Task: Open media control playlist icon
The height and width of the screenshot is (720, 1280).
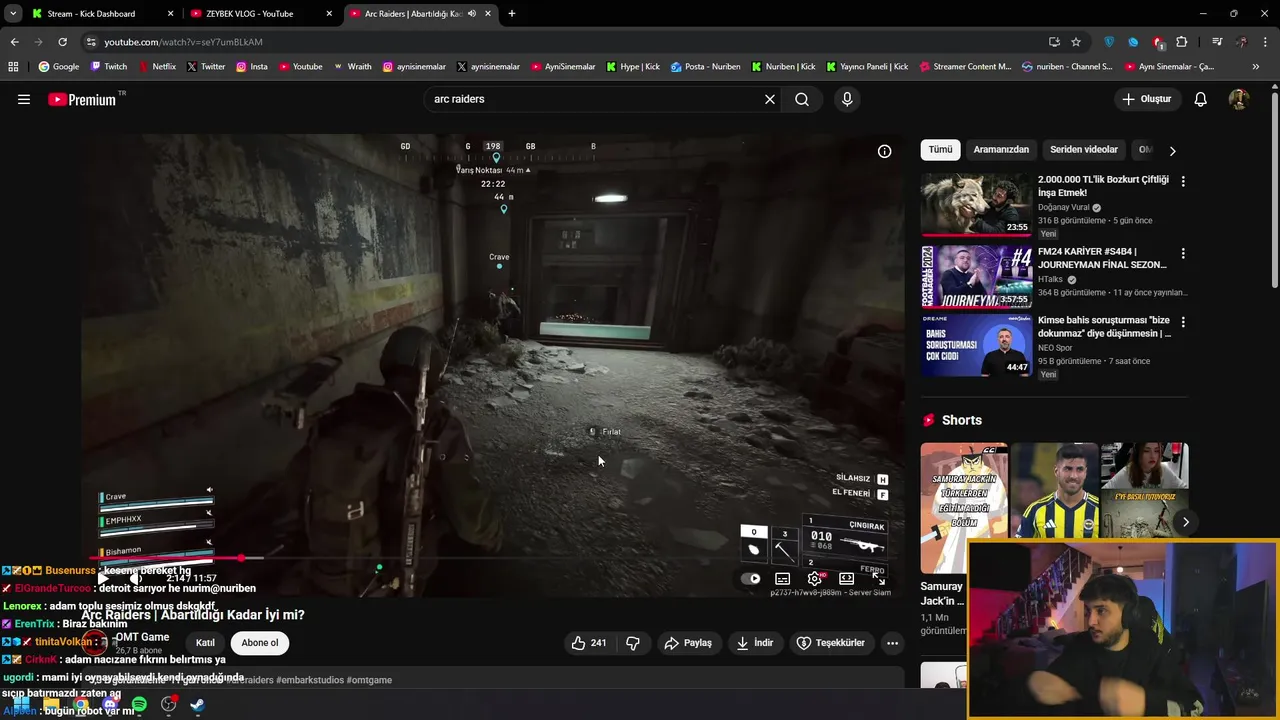Action: (1217, 42)
